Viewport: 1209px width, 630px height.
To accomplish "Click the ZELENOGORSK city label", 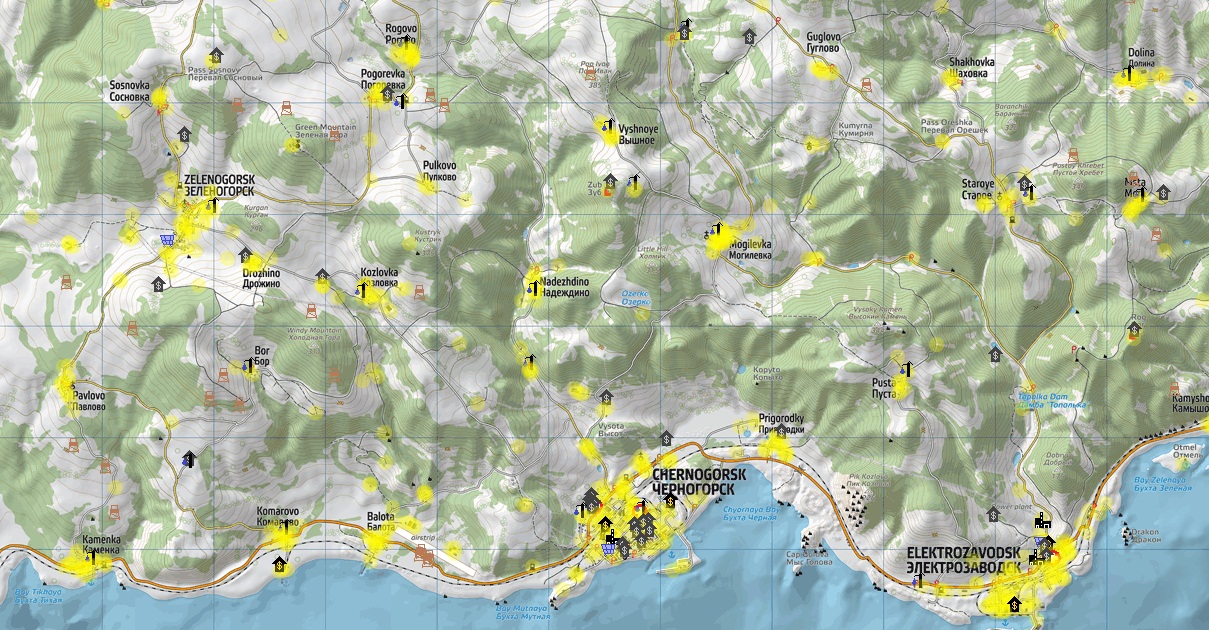I will pos(218,184).
